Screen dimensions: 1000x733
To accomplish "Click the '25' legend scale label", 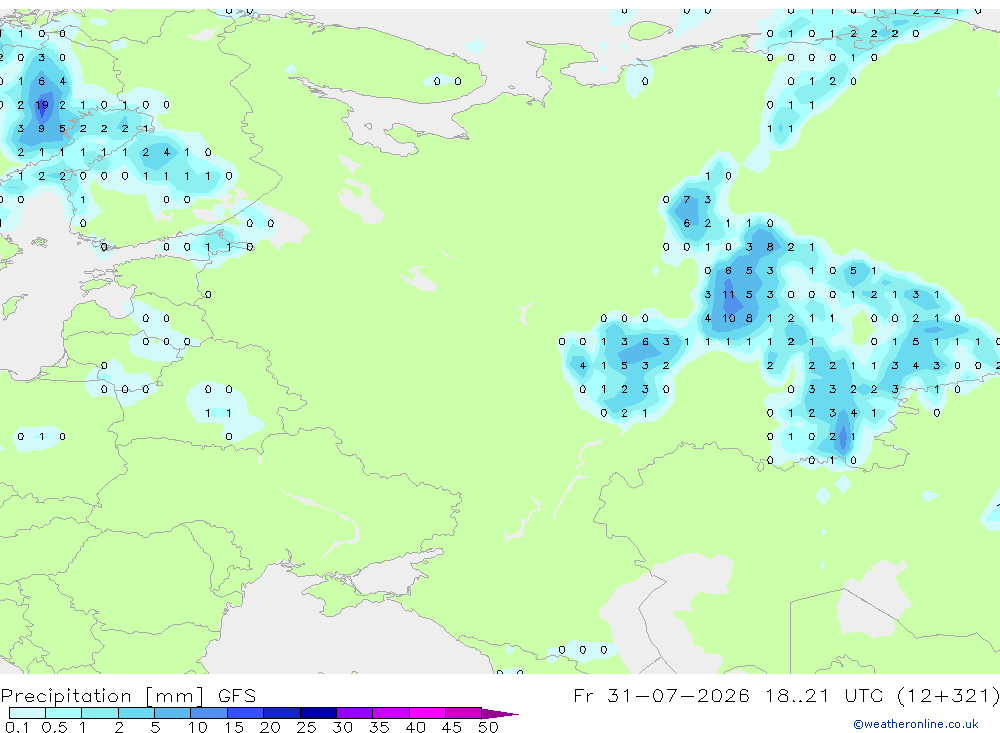I will point(306,727).
